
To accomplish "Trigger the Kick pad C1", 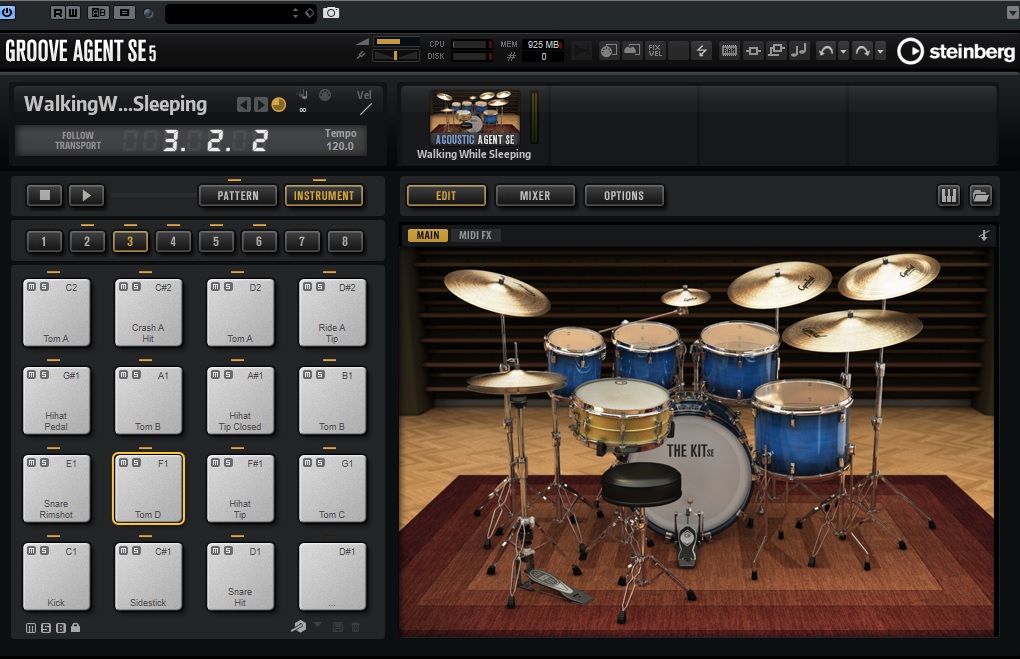I will click(56, 577).
